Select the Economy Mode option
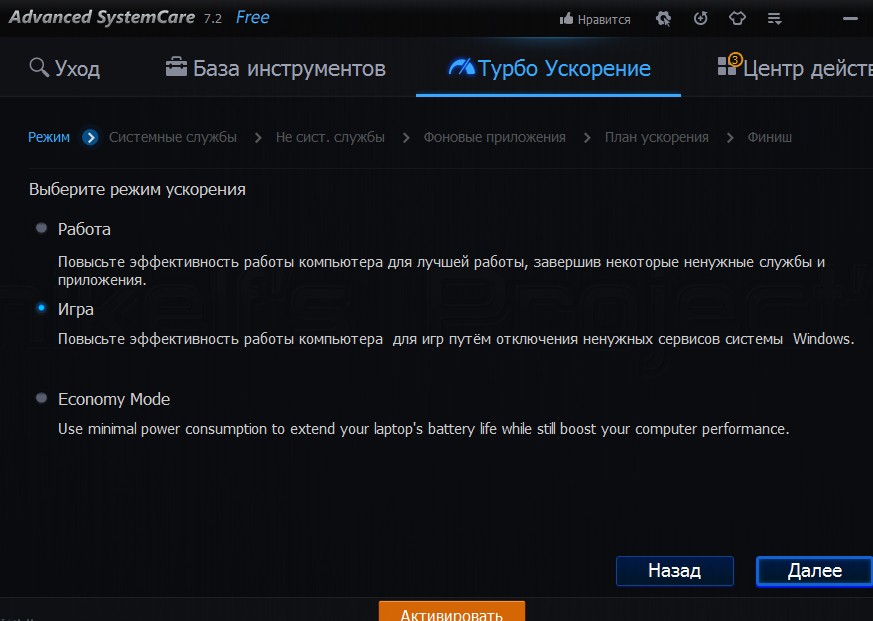The width and height of the screenshot is (873, 621). tap(41, 398)
